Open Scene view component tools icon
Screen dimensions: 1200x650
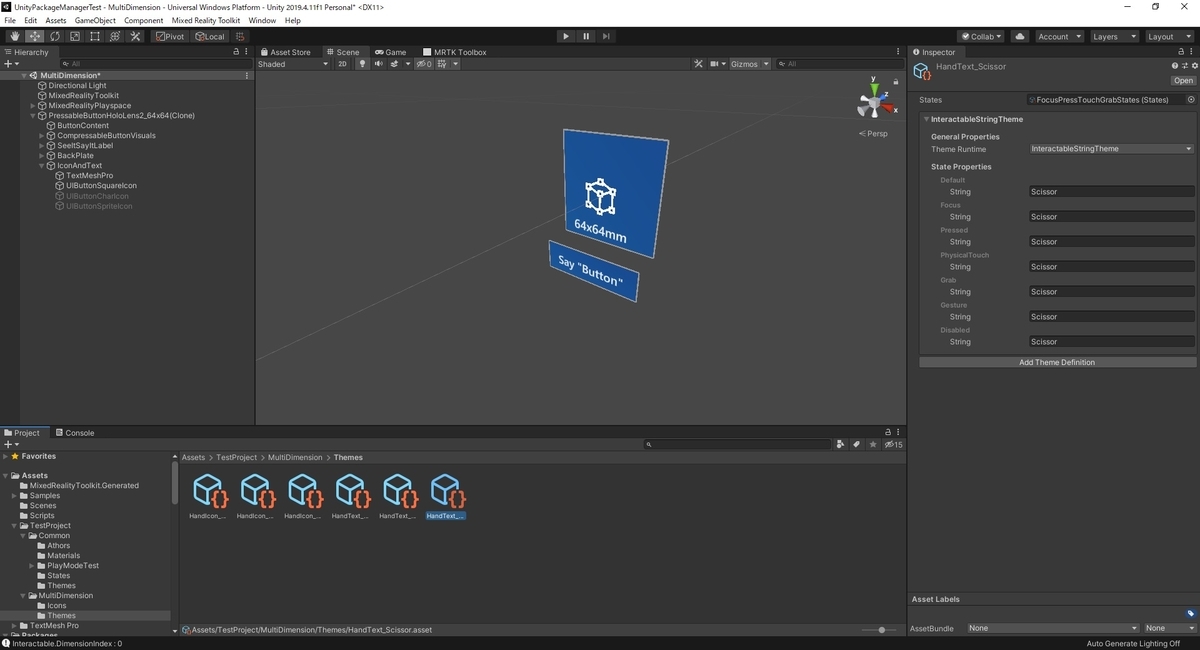(x=699, y=64)
